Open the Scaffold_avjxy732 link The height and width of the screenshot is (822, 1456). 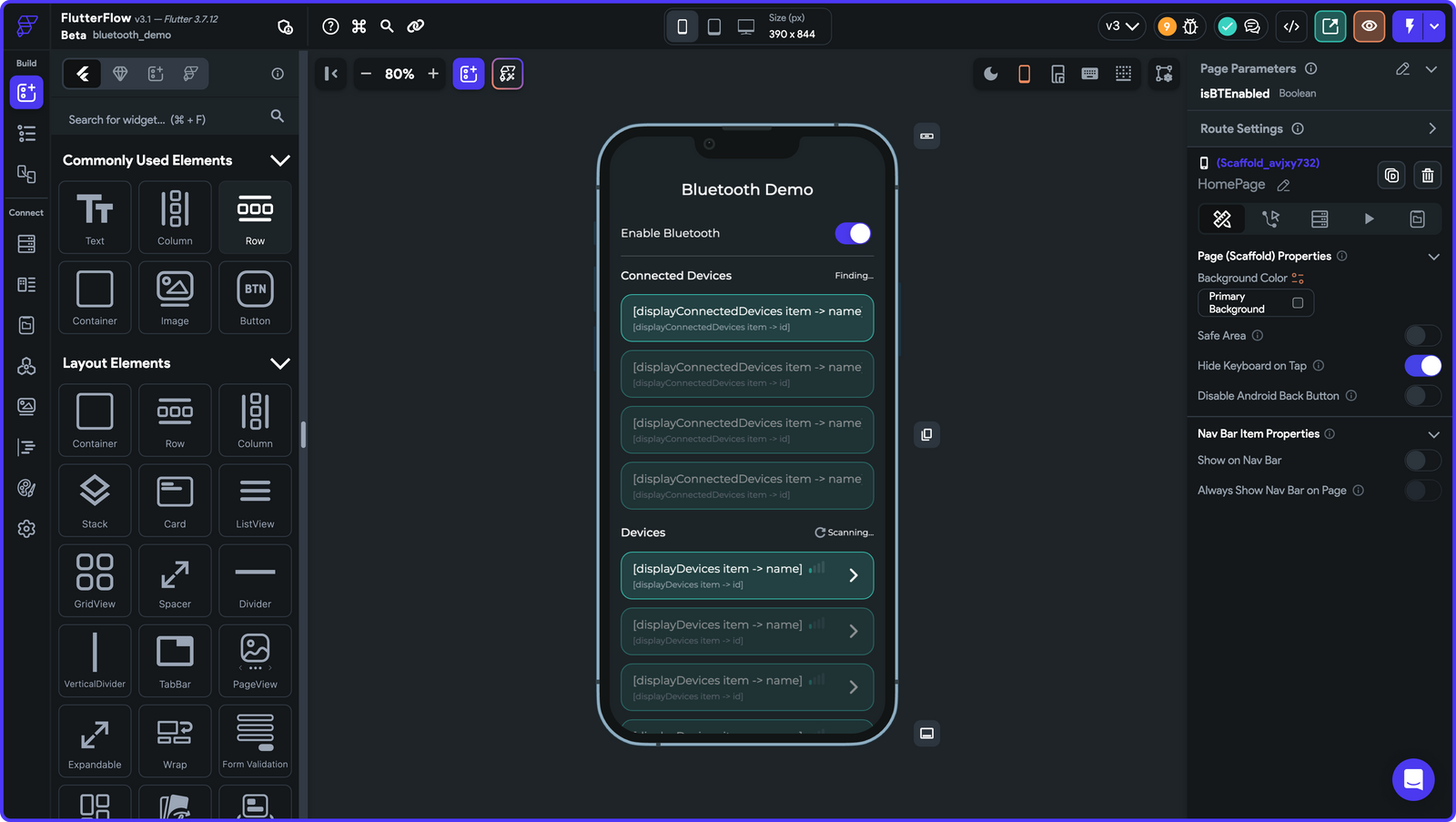tap(1269, 162)
